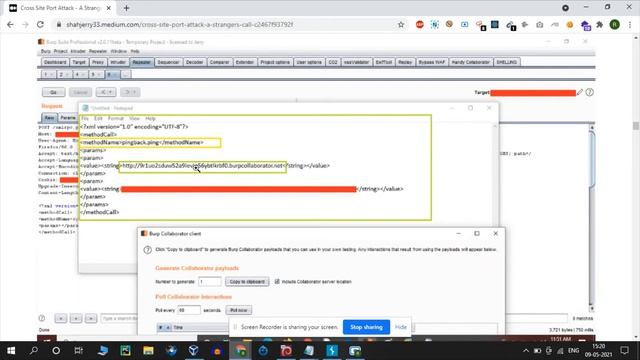Click the Burp response pane vertical scrollbar

pyautogui.click(x=592, y=218)
